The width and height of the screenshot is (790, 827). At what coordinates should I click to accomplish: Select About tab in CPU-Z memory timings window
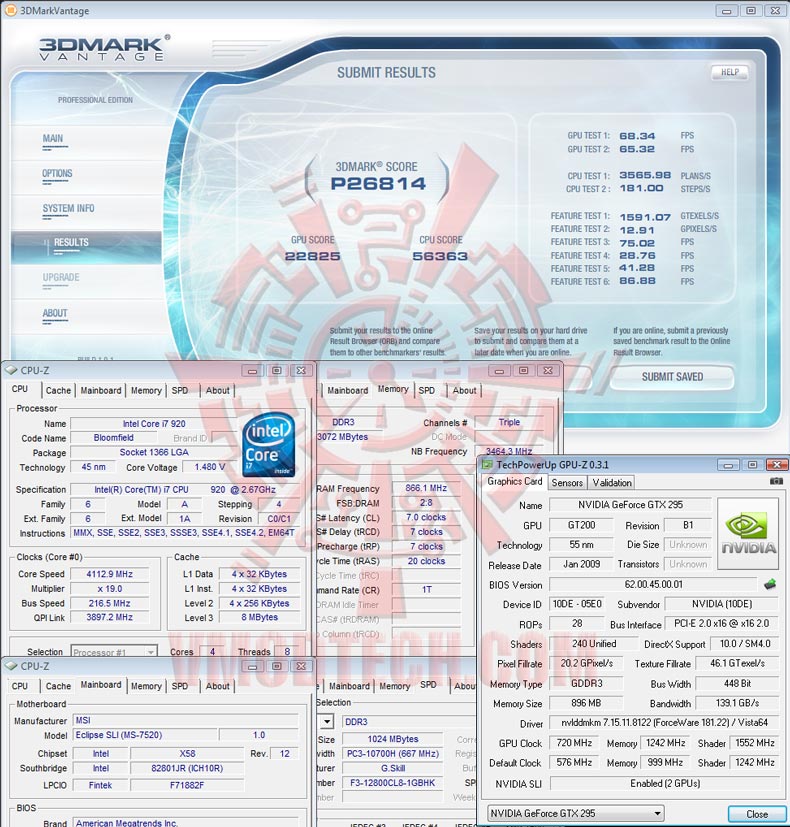click(464, 390)
